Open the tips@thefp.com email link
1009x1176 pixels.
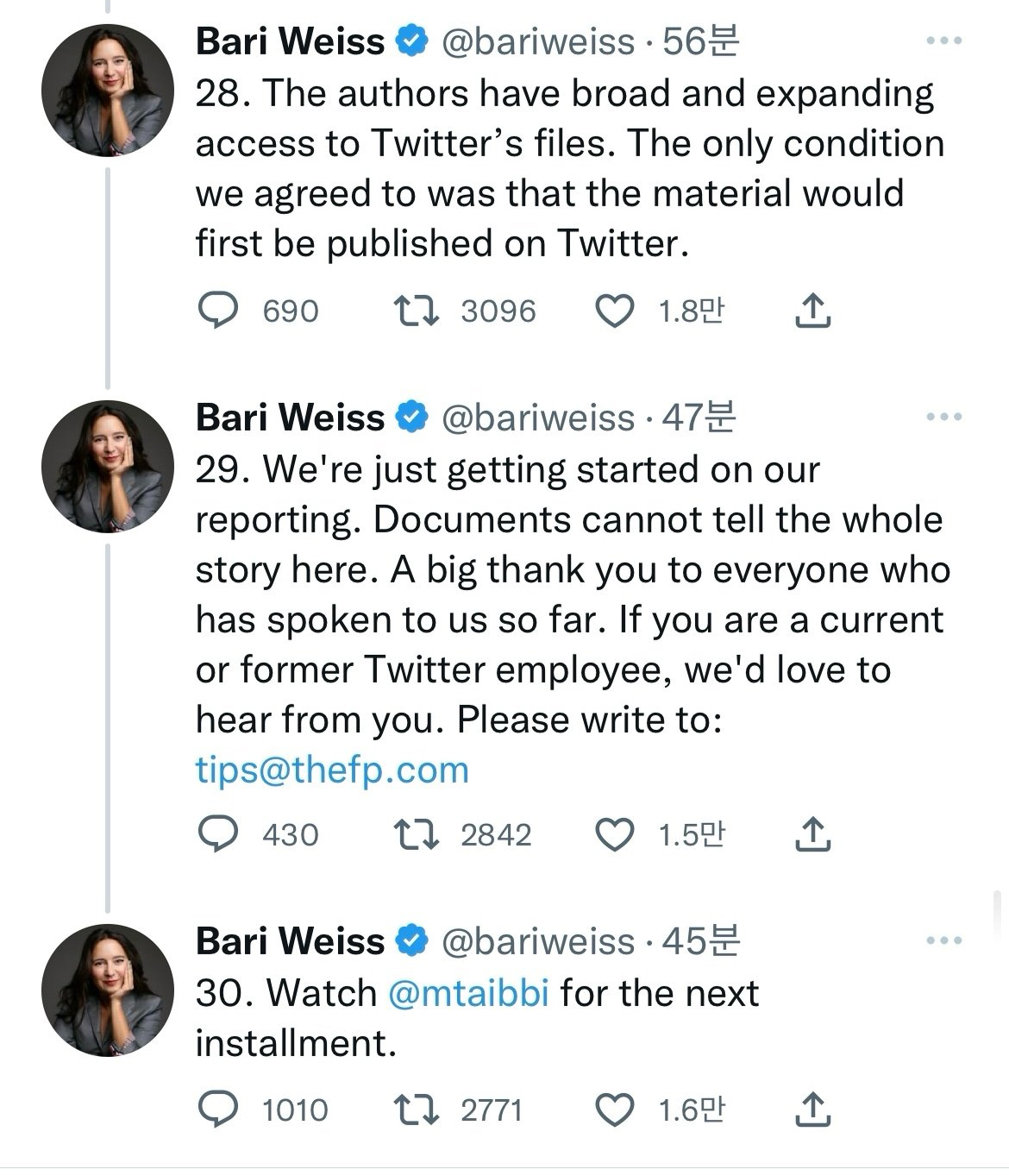tap(332, 770)
